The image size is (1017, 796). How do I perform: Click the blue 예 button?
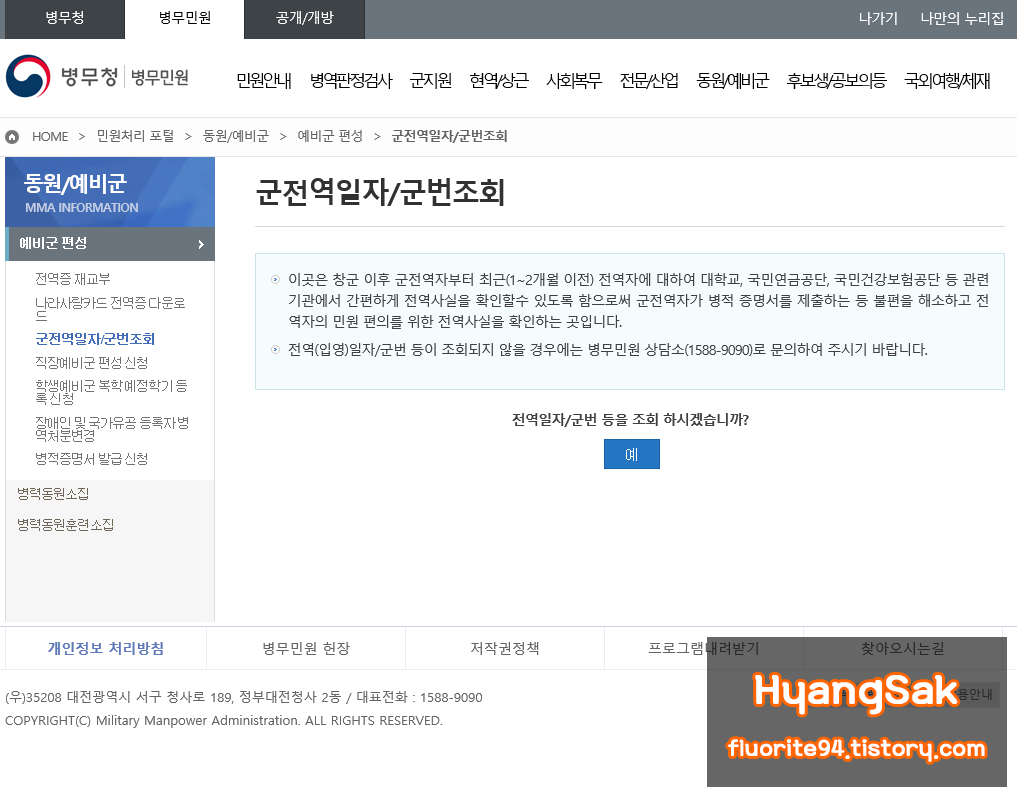click(632, 454)
